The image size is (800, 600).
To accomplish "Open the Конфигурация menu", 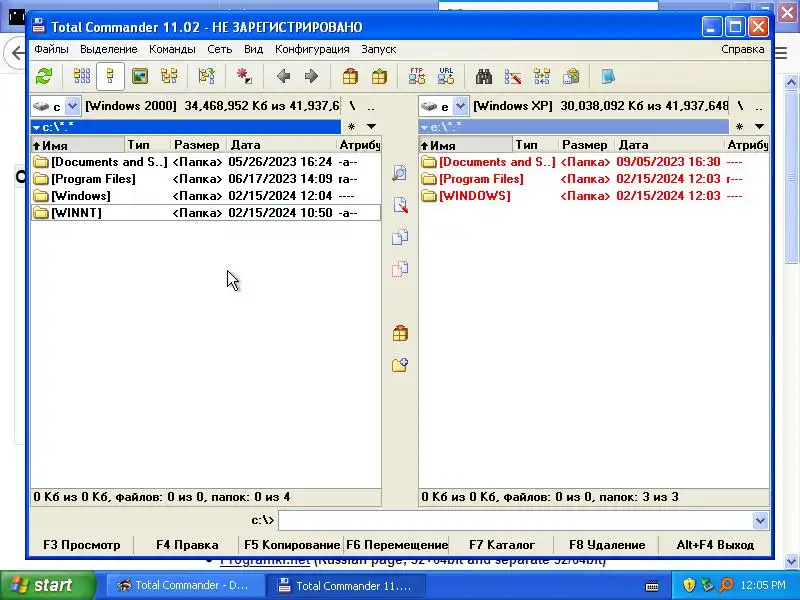I will coord(312,49).
